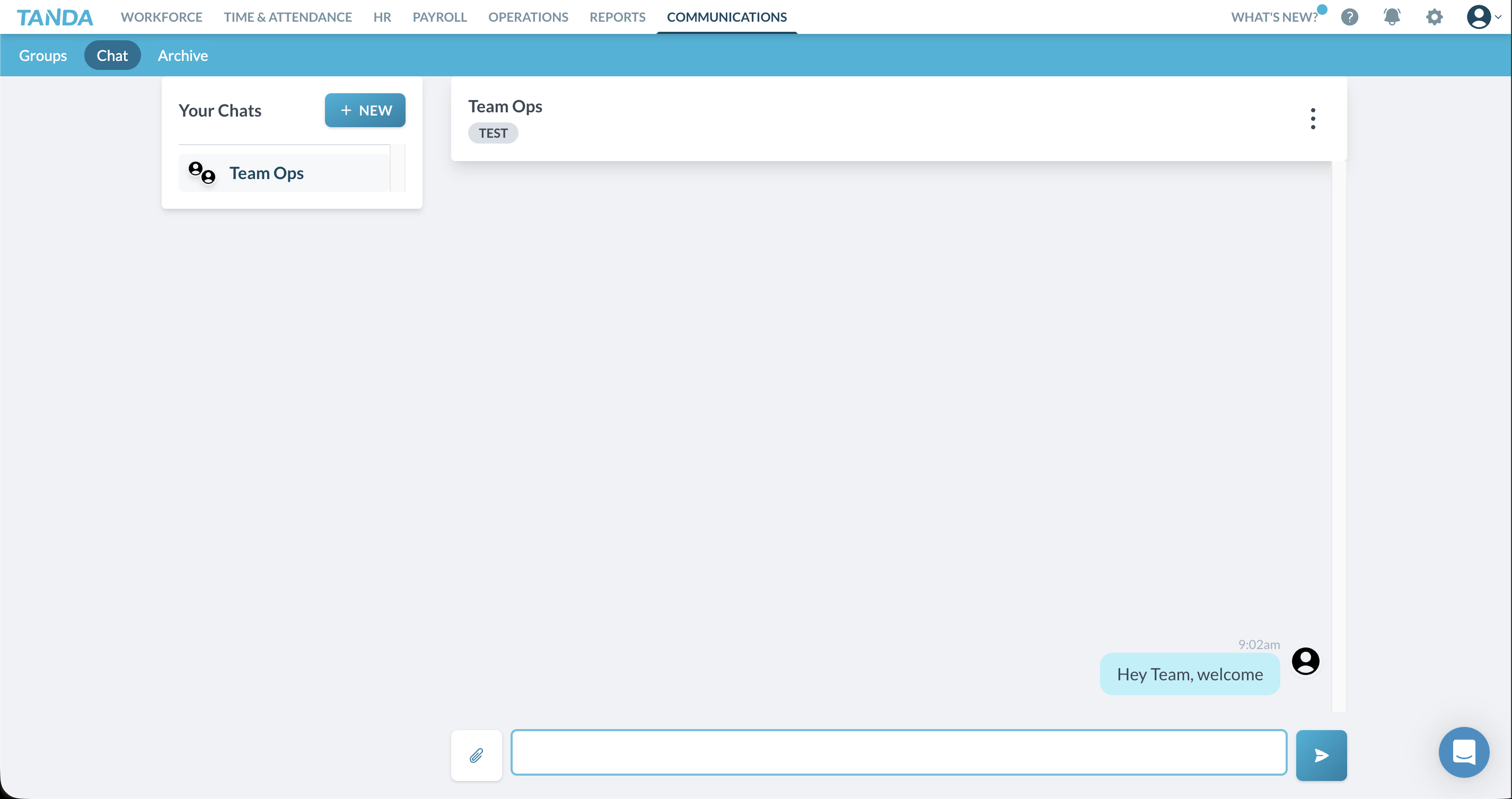This screenshot has width=1512, height=799.
Task: Open the COMMUNICATIONS menu
Action: tap(727, 17)
